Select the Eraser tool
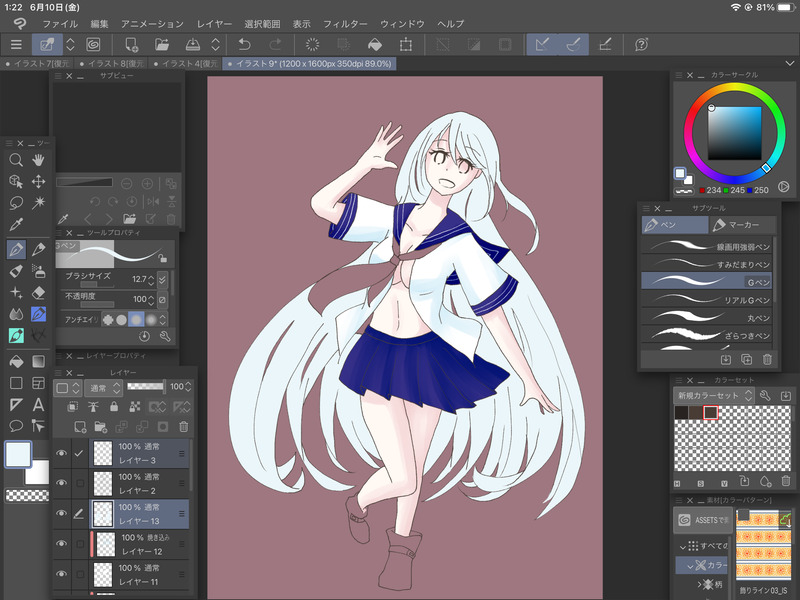Screen dimensions: 800x600 (x=38, y=293)
